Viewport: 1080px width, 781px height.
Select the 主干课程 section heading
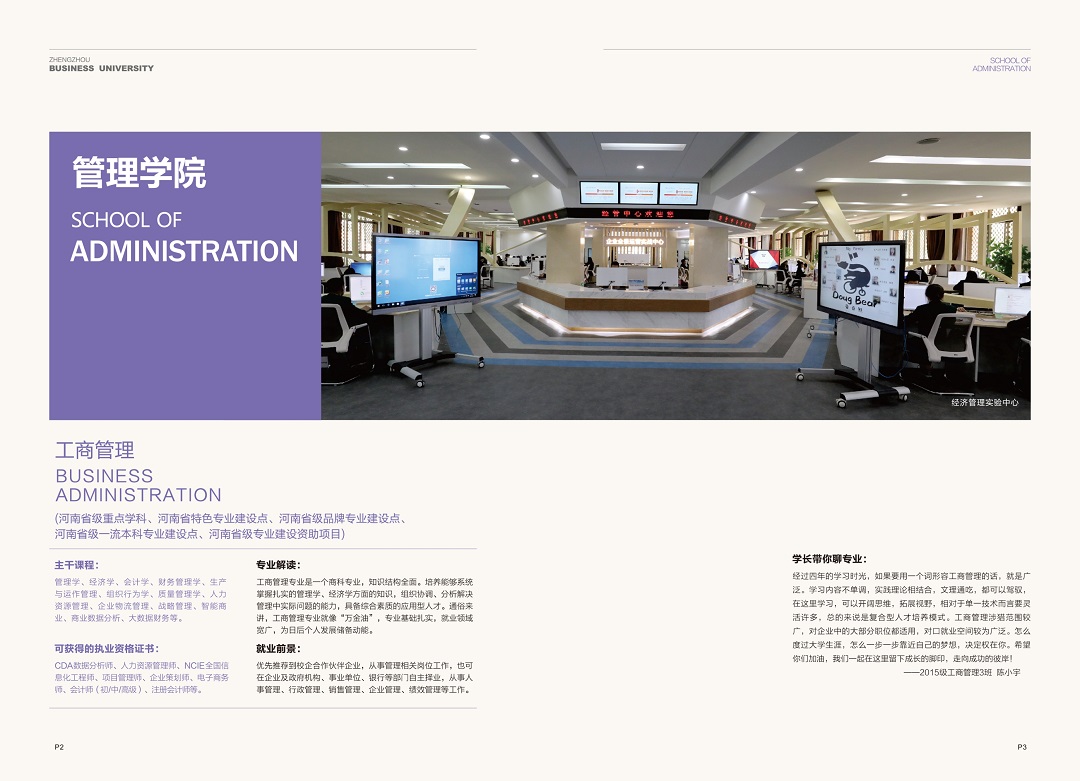click(76, 565)
